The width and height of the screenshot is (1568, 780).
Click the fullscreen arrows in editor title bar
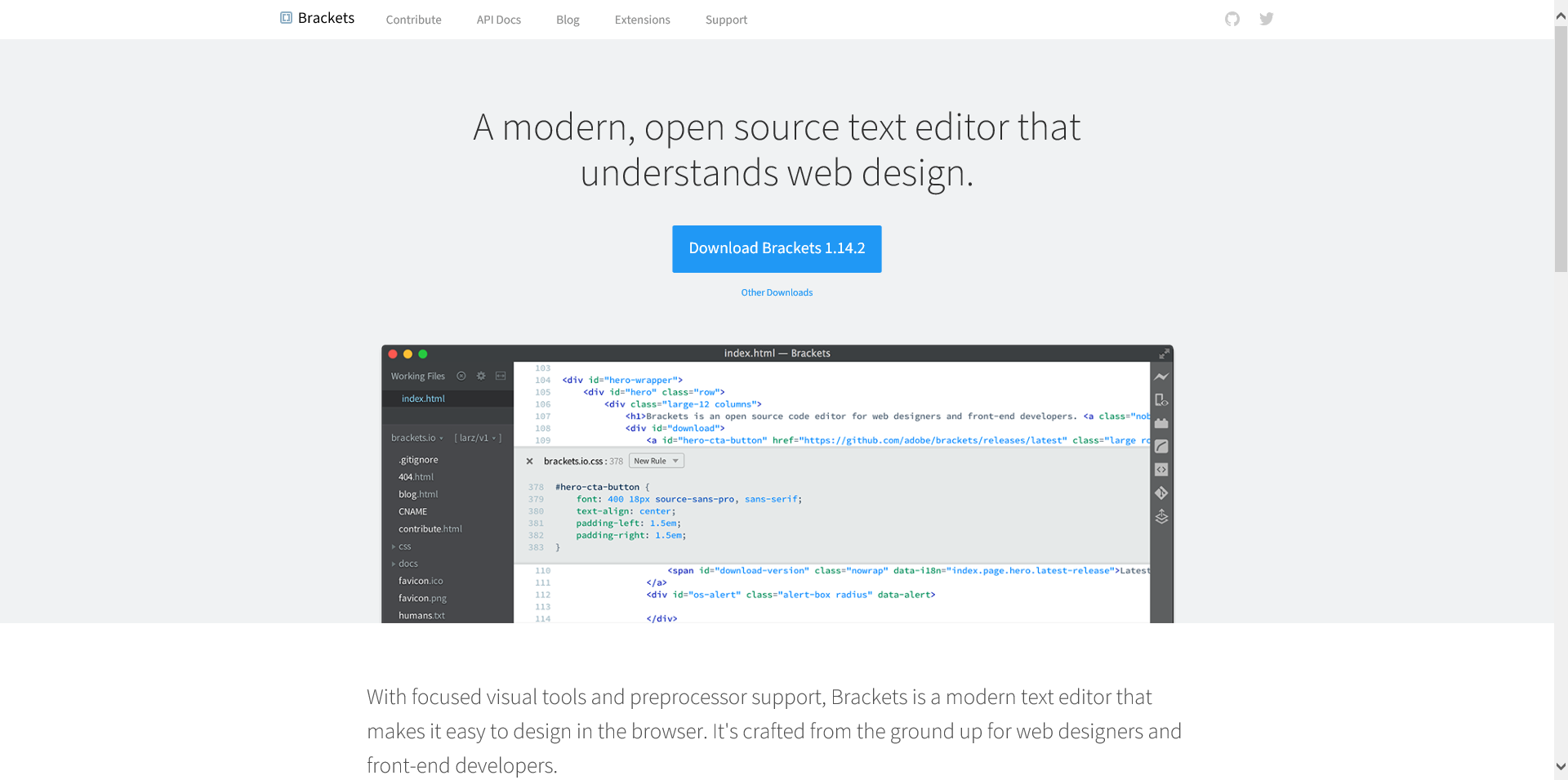pyautogui.click(x=1164, y=354)
